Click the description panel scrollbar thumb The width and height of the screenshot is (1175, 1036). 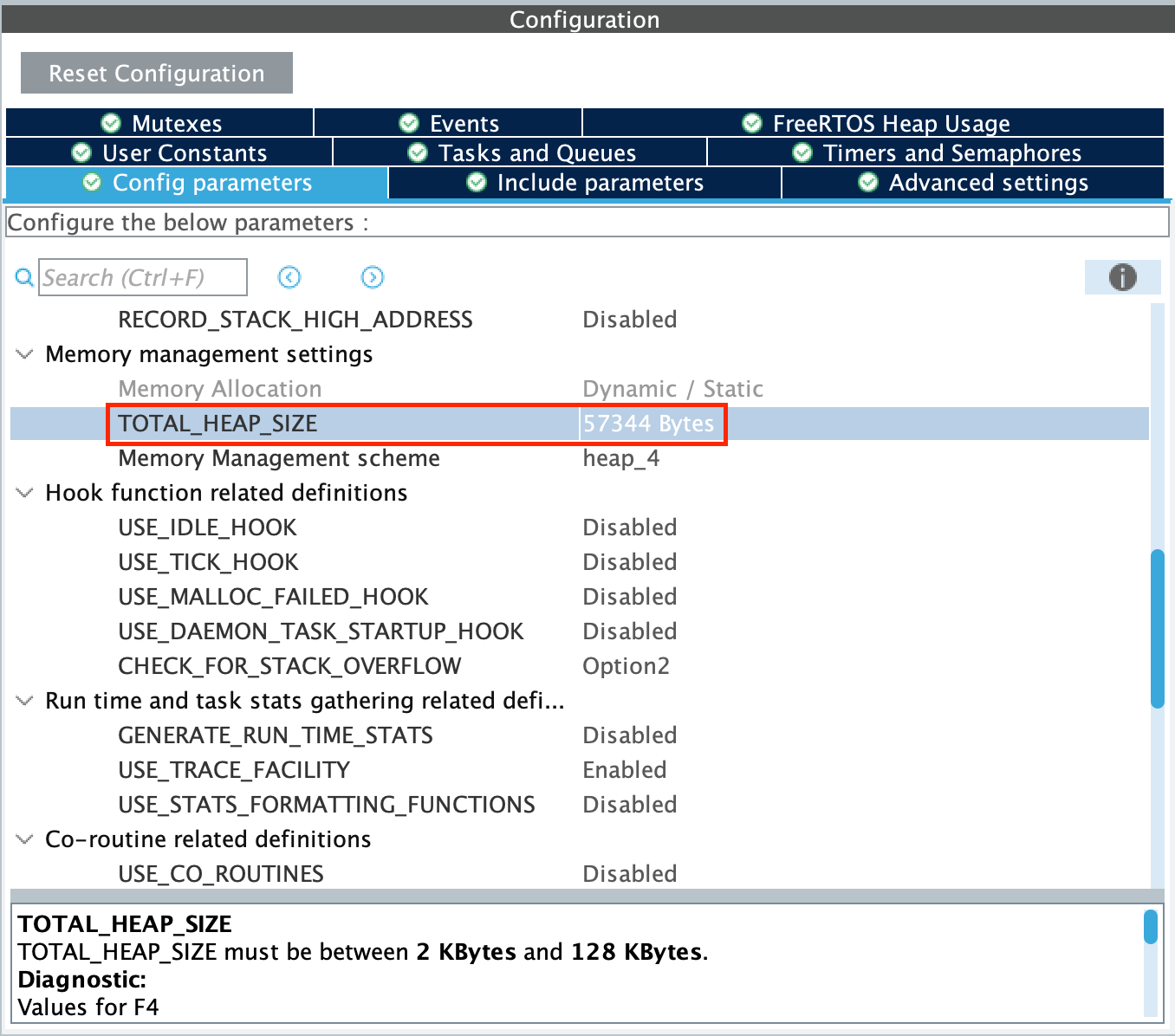[1151, 927]
